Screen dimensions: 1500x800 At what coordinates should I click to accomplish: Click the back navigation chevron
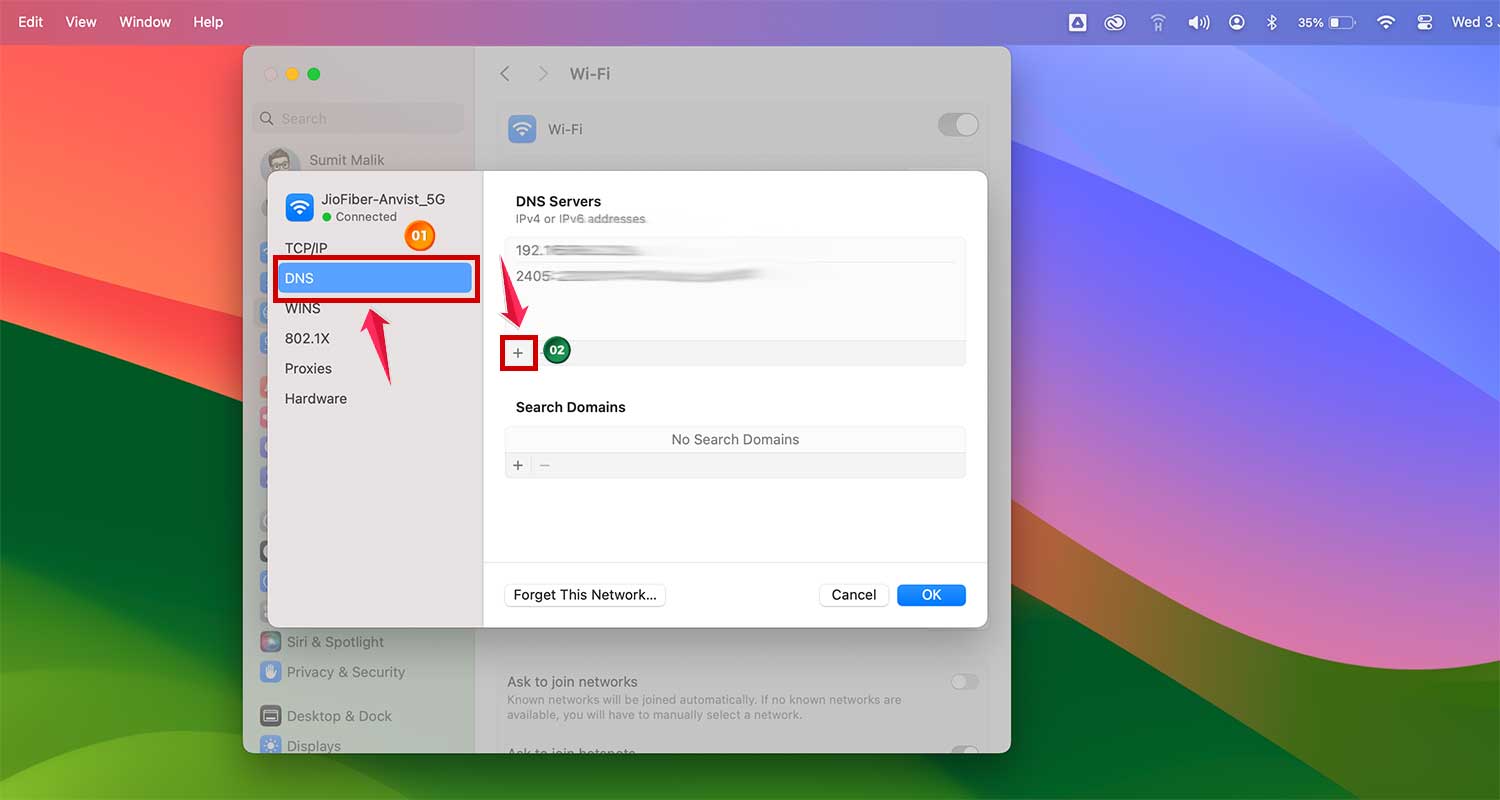(505, 73)
